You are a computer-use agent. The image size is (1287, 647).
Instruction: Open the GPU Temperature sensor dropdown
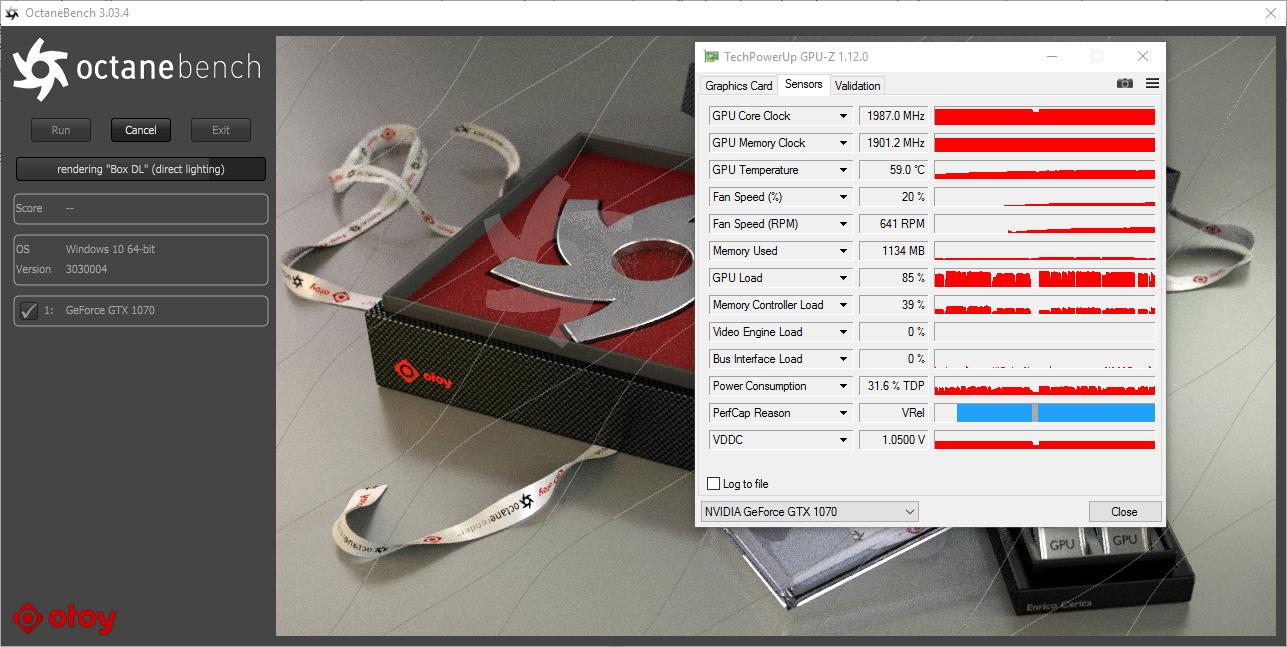[843, 170]
